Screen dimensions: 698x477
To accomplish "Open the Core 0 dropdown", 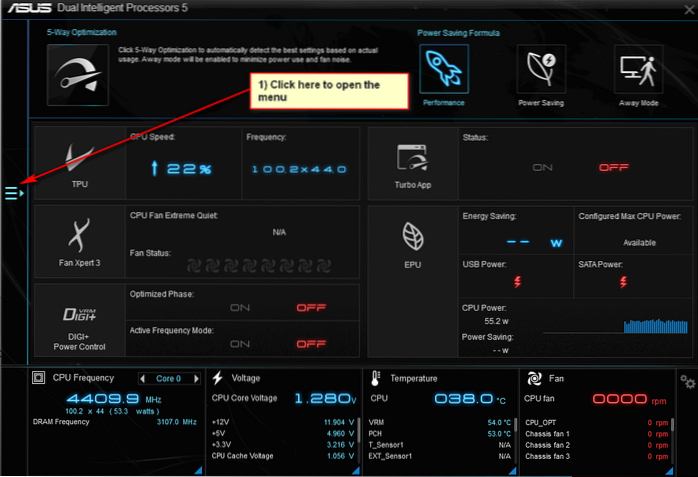I will pos(170,379).
